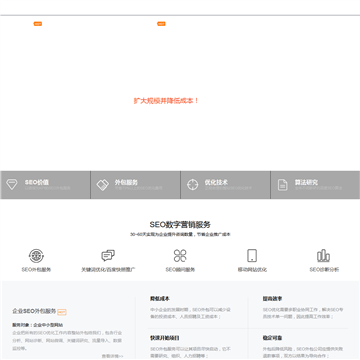360x360 pixels.
Task: Click the chat bubbles icon for 关键词优化
Action: point(108,256)
